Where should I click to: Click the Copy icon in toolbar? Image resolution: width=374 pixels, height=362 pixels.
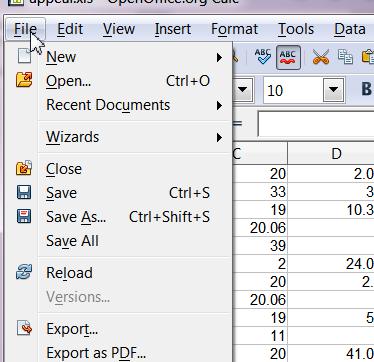click(x=345, y=57)
